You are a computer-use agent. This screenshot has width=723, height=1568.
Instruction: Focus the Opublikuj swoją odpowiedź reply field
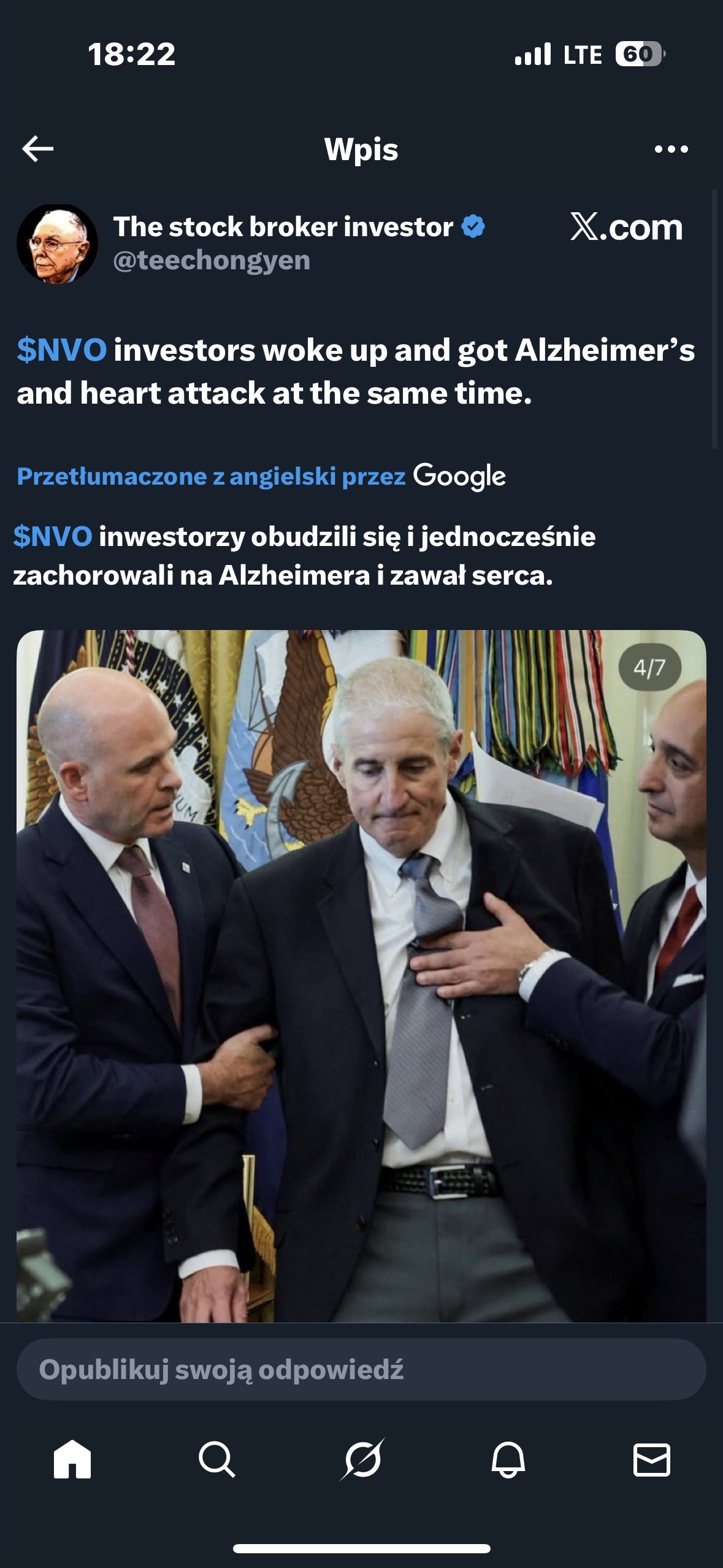click(361, 1369)
